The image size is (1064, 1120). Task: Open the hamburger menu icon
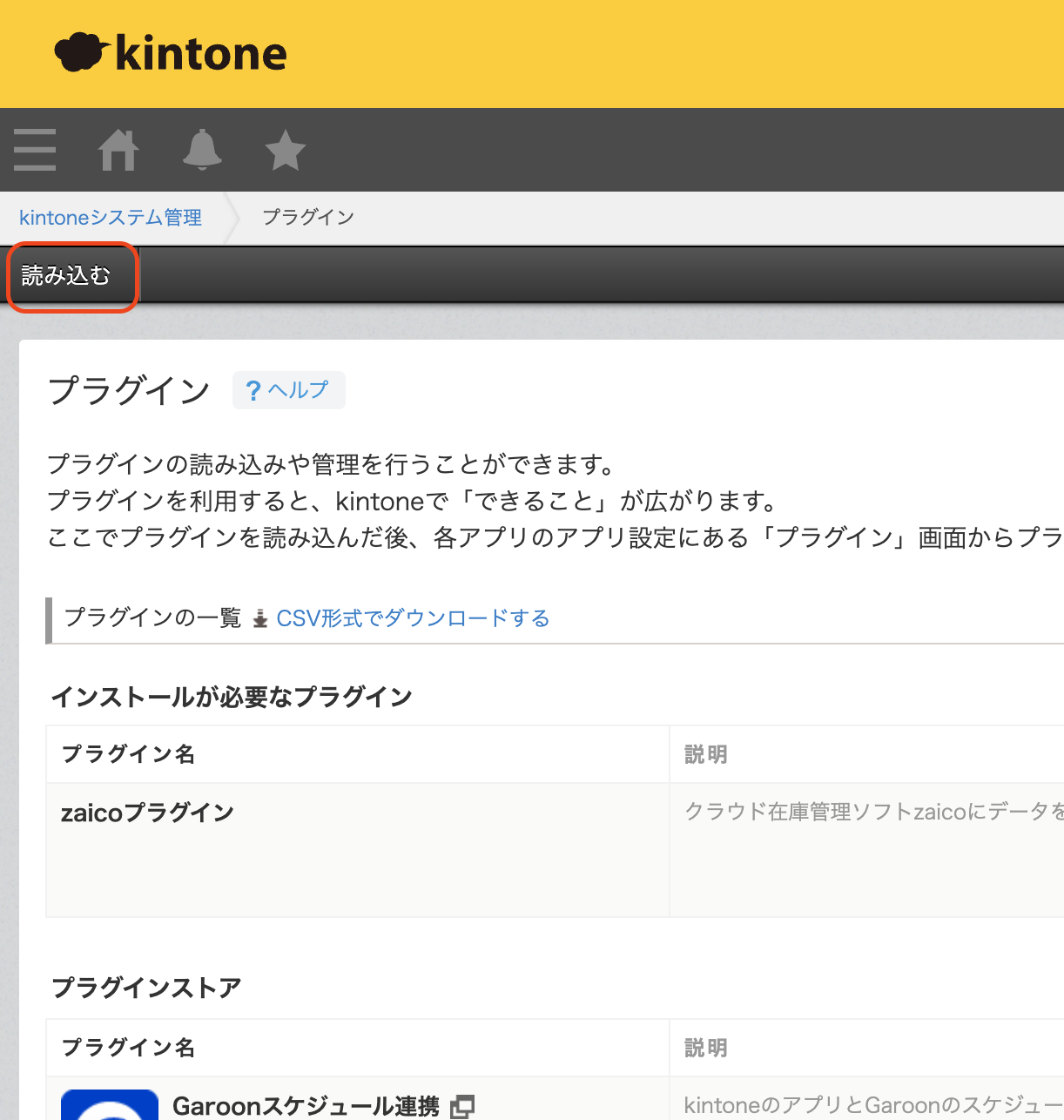(35, 150)
